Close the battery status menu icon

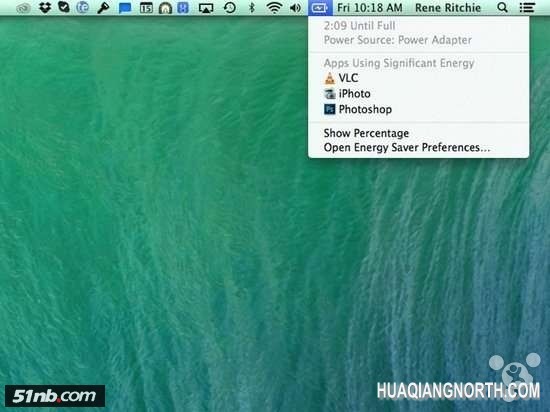(x=320, y=7)
